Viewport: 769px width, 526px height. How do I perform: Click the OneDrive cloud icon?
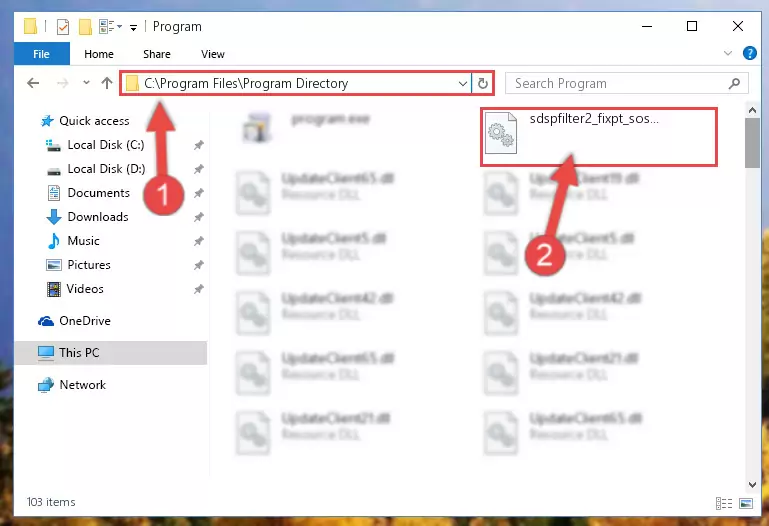46,321
